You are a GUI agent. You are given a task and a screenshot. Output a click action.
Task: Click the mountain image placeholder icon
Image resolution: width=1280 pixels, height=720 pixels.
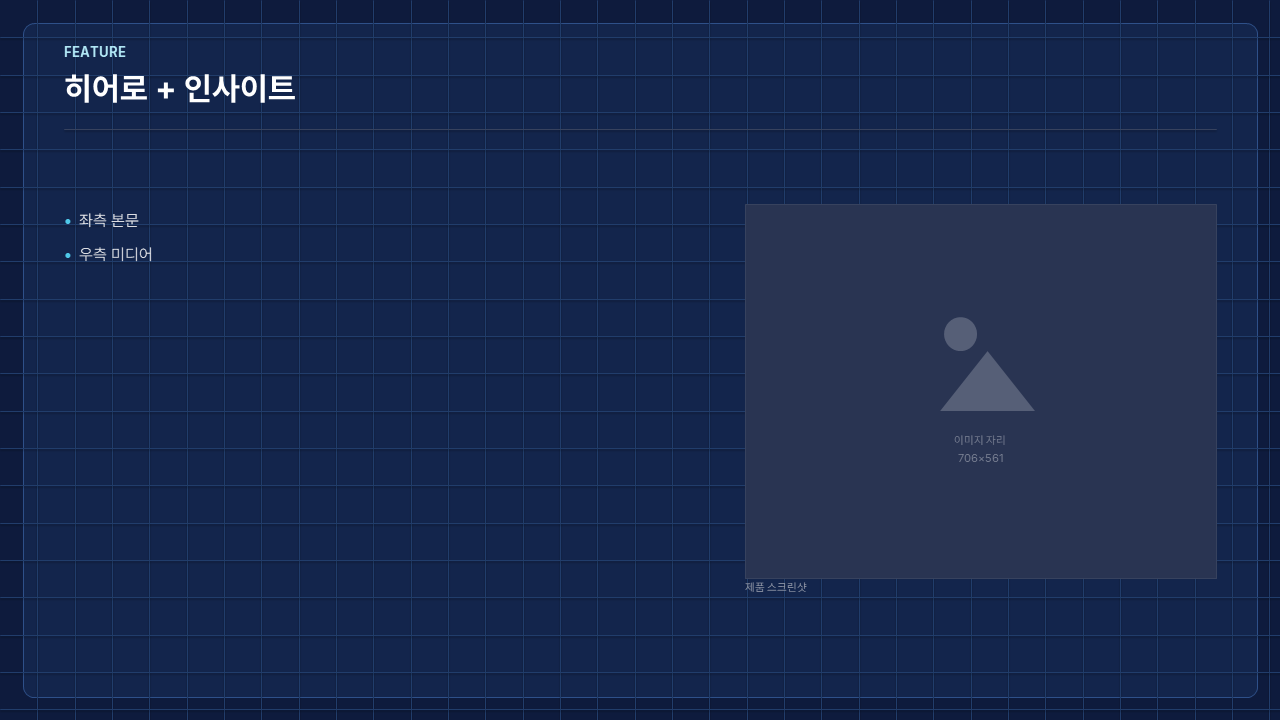[987, 364]
